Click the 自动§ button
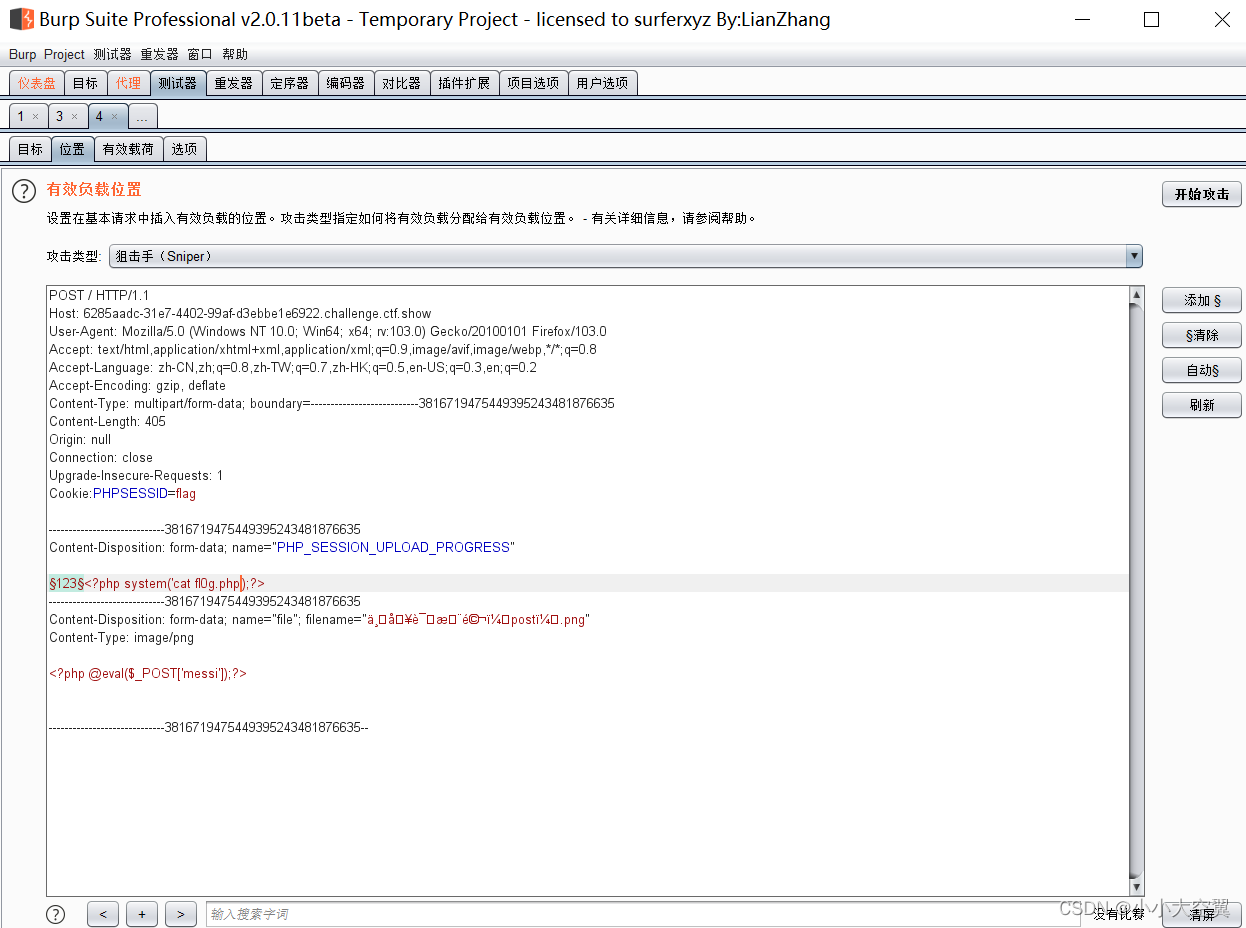 click(1202, 370)
